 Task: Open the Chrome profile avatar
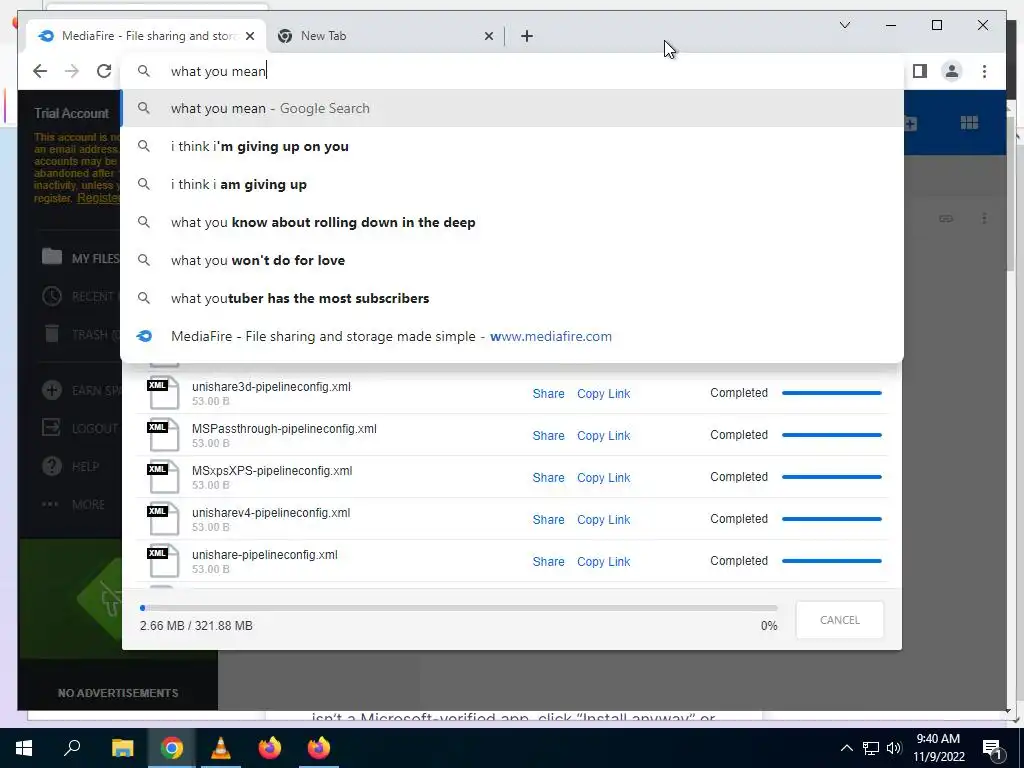point(952,71)
